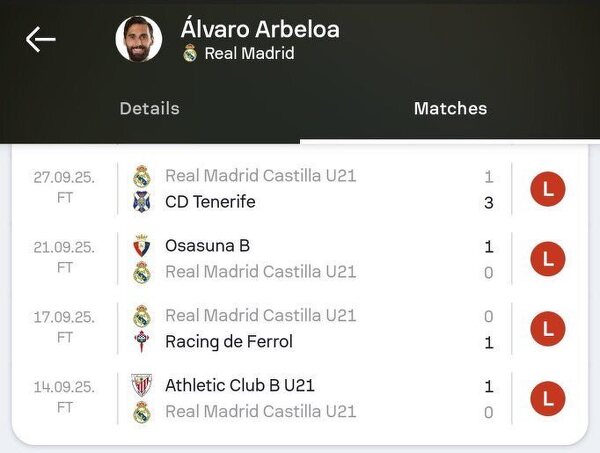The image size is (600, 453).
Task: Open the Racing de Ferrol team name
Action: [229, 342]
